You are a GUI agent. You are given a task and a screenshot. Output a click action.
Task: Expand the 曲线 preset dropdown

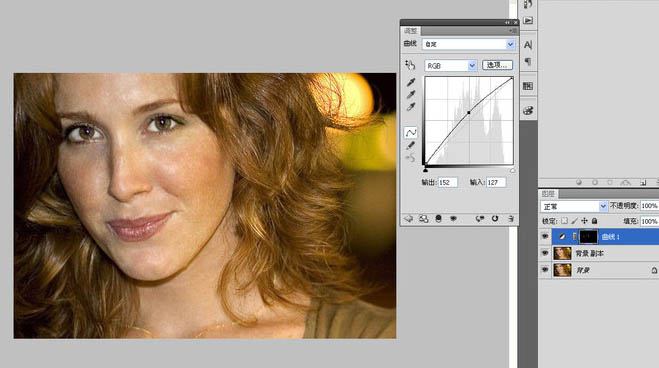[469, 44]
